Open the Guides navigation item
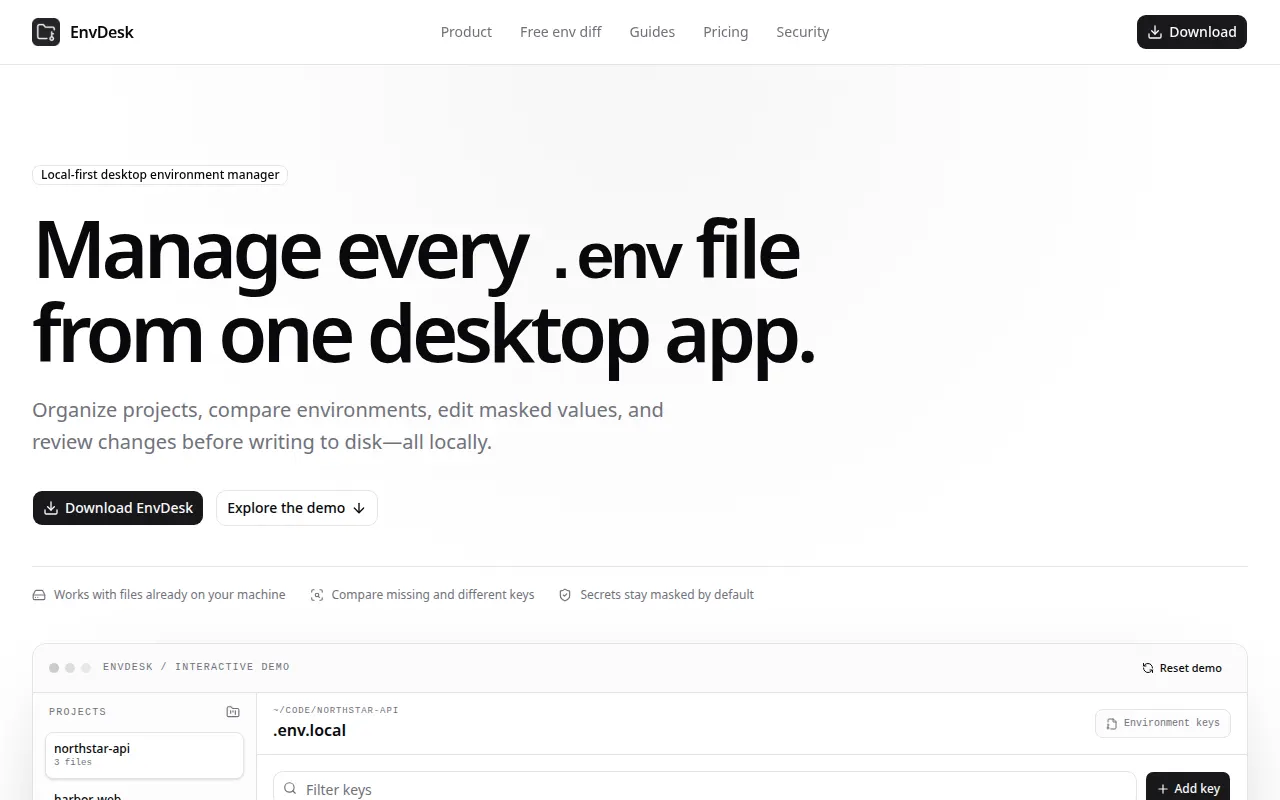1280x800 pixels. [652, 32]
